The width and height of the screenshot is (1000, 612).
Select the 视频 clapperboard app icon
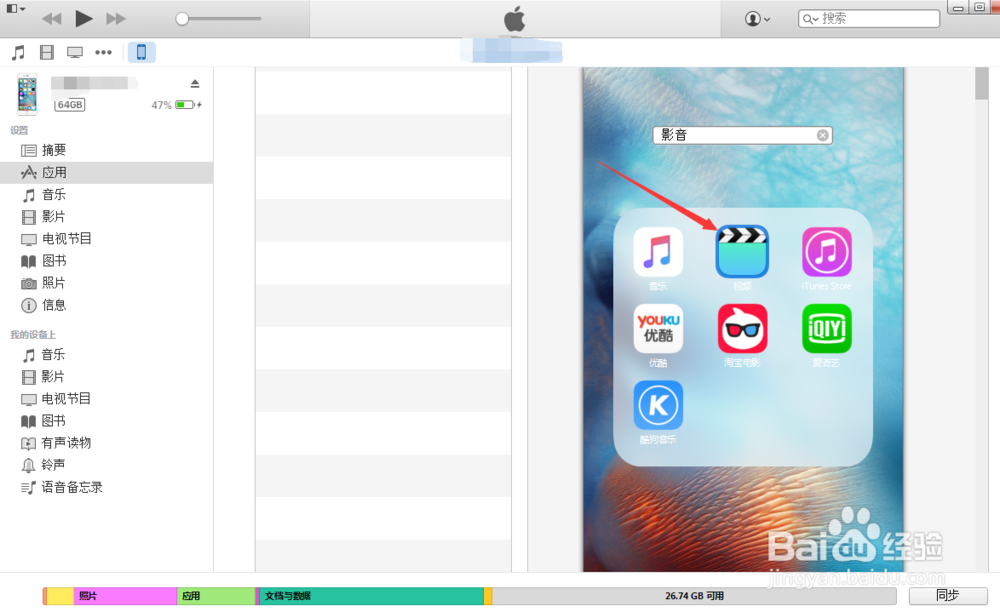[742, 252]
